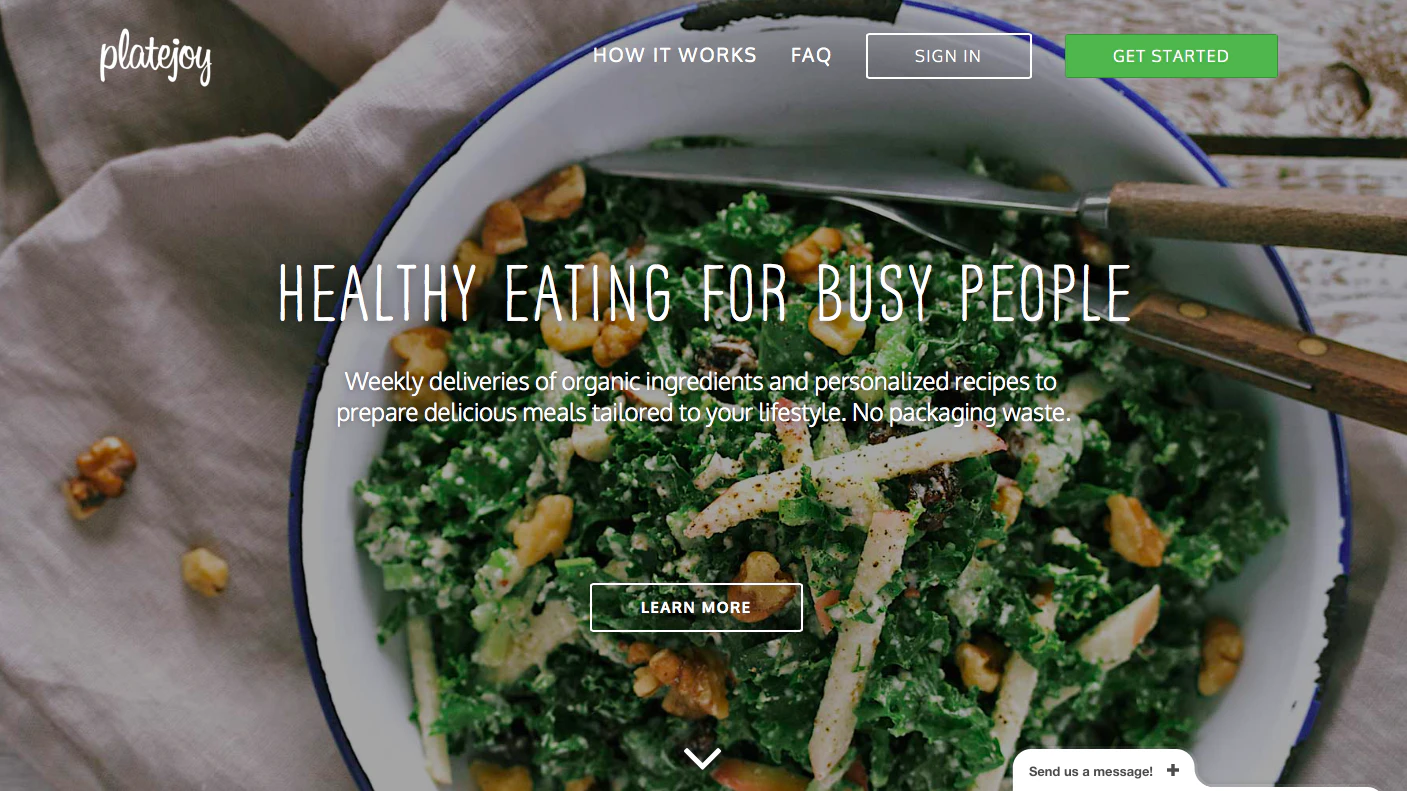The image size is (1407, 791).
Task: Find out more via the outlined Learn More button
Action: coord(696,607)
